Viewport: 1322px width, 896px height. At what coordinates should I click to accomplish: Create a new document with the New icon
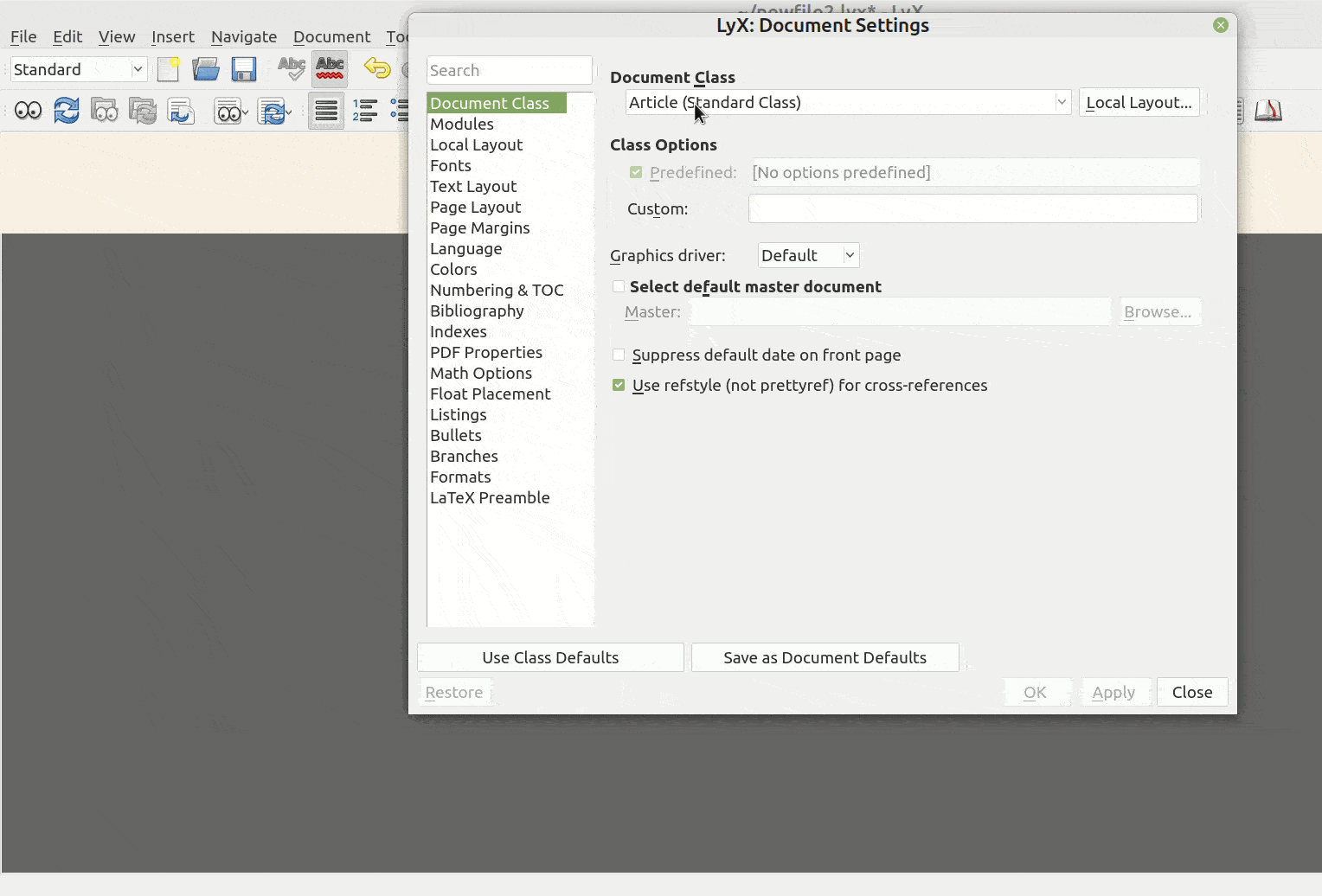click(x=168, y=68)
